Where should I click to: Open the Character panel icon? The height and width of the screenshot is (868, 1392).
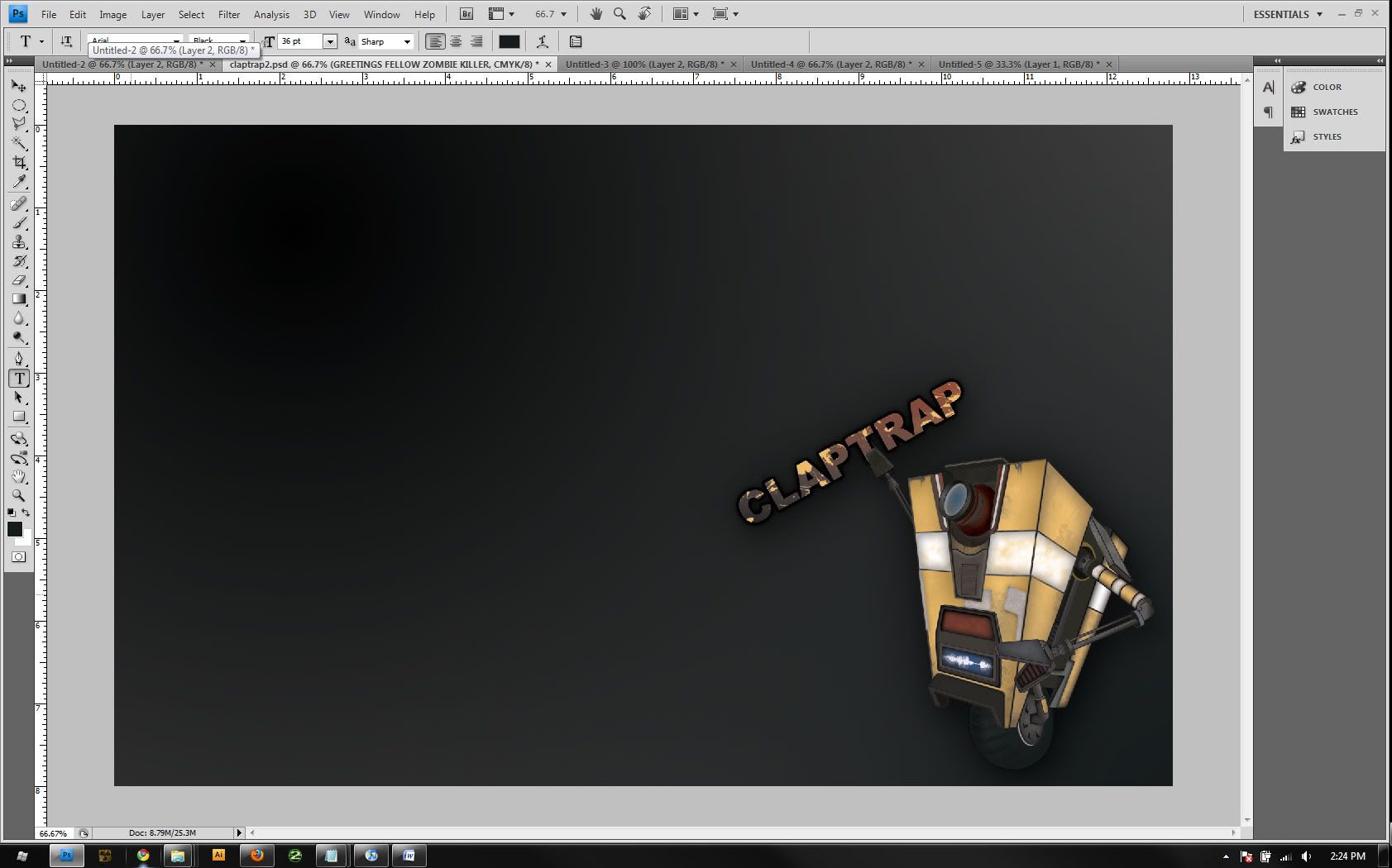click(1268, 87)
